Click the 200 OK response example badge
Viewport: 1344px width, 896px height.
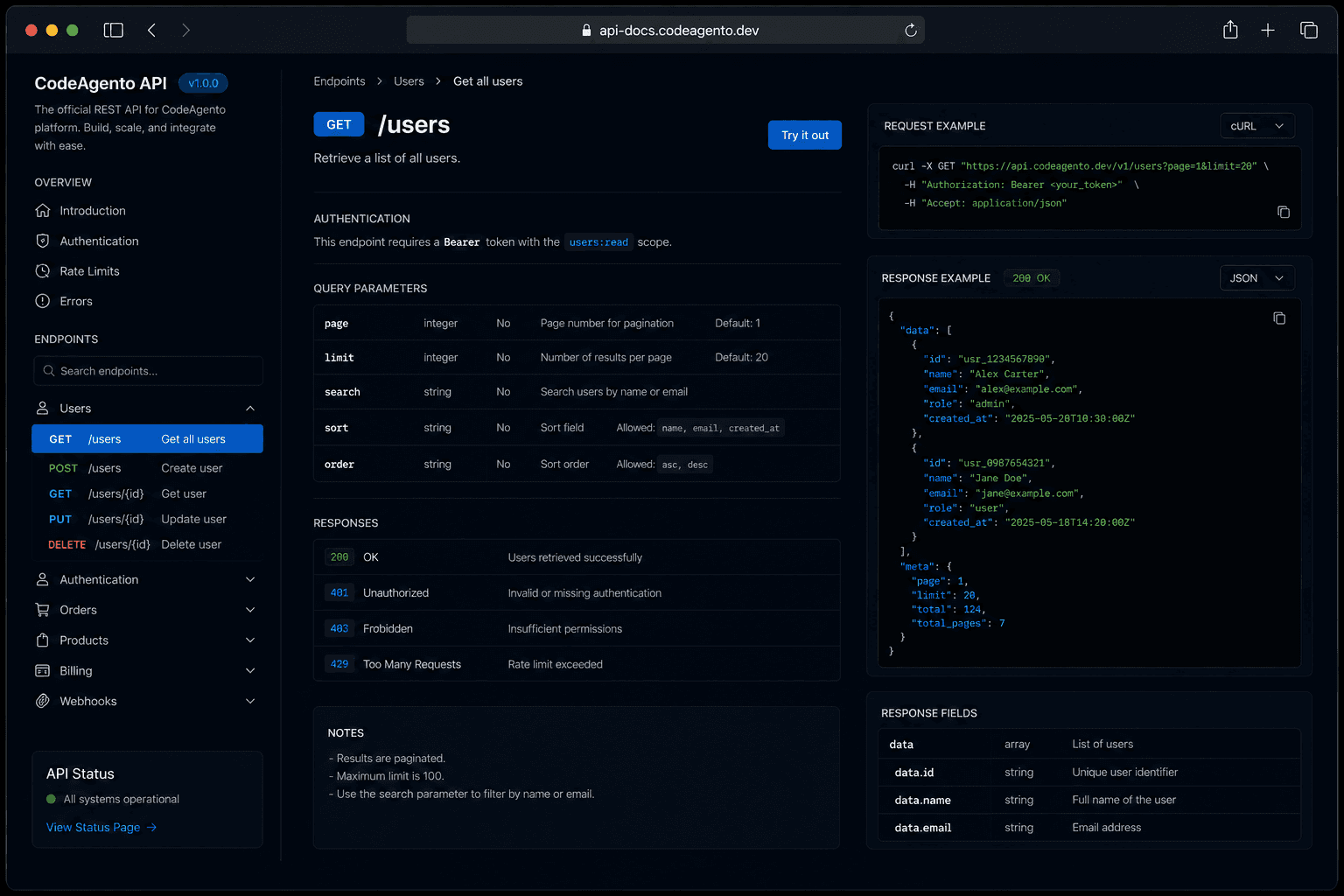click(x=1031, y=278)
